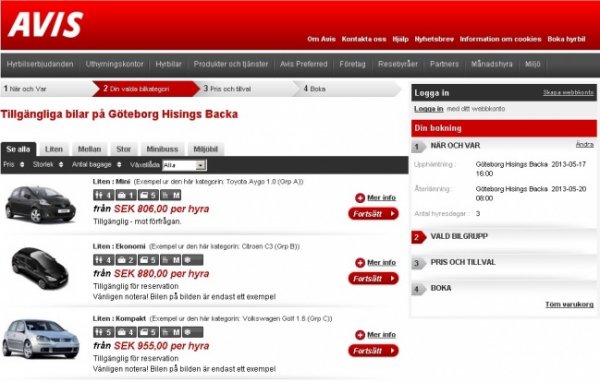Select the Se alla tab
This screenshot has height=382, width=600.
click(x=18, y=149)
